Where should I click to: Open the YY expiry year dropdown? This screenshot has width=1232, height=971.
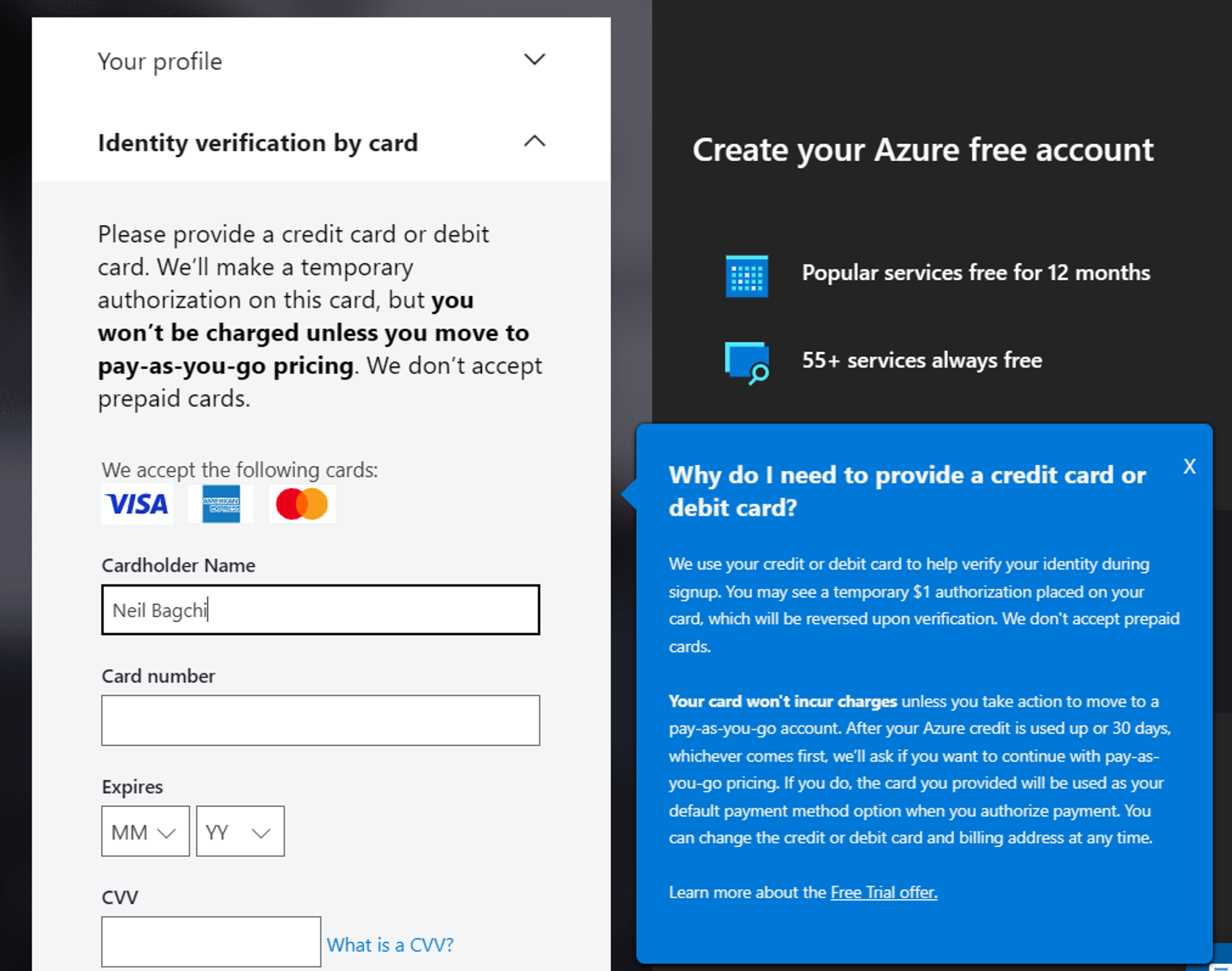pyautogui.click(x=240, y=831)
